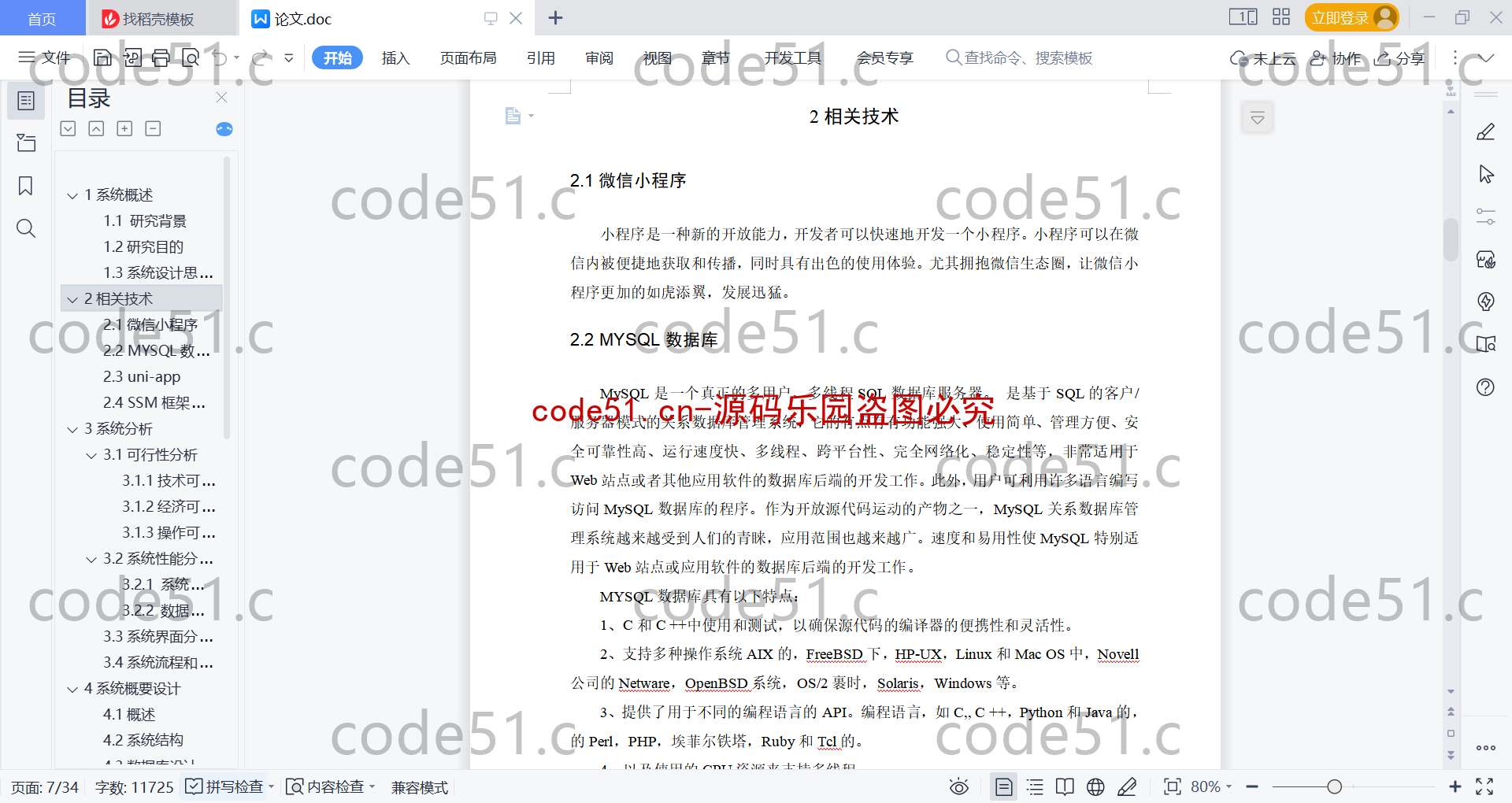Switch to the 审阅 ribbon tab
The image size is (1512, 803).
click(x=599, y=57)
